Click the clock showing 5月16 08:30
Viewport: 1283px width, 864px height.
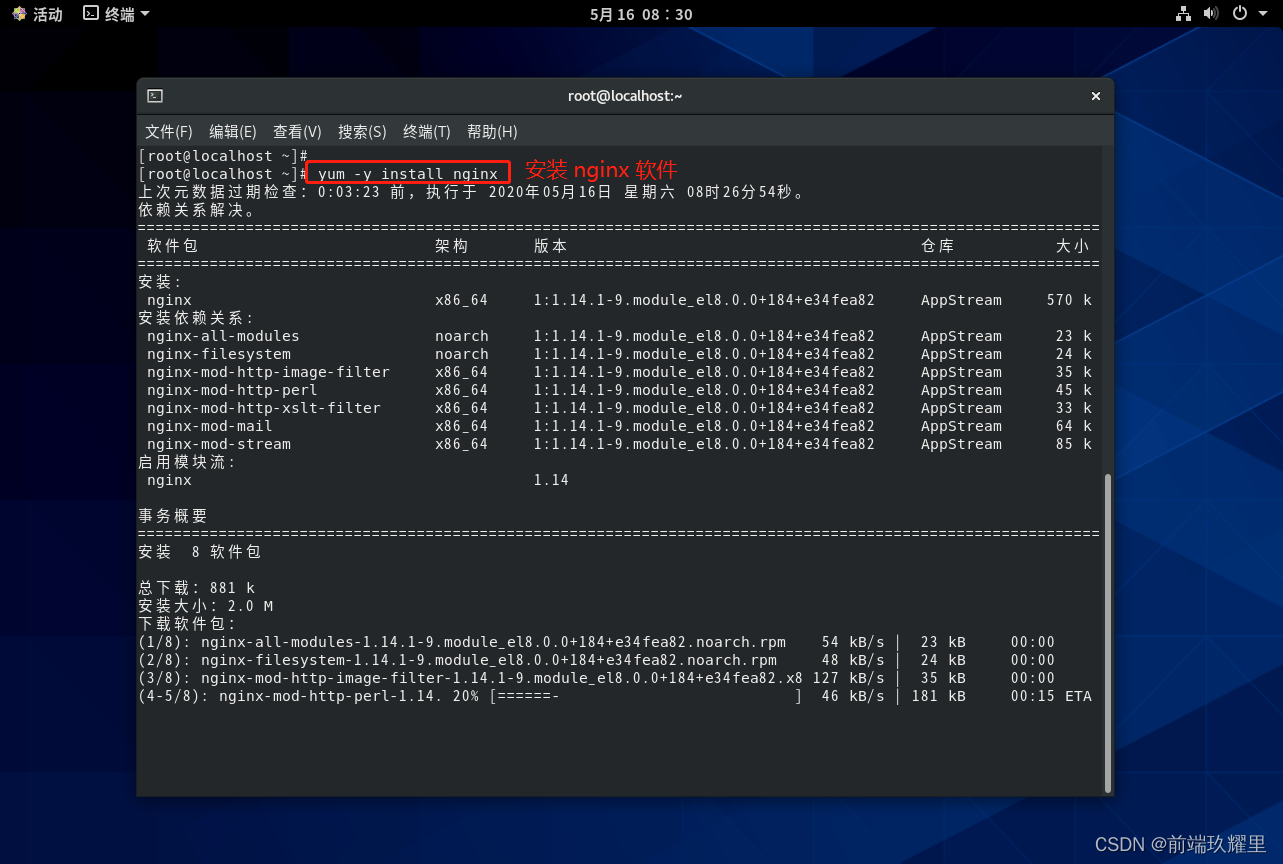tap(641, 14)
